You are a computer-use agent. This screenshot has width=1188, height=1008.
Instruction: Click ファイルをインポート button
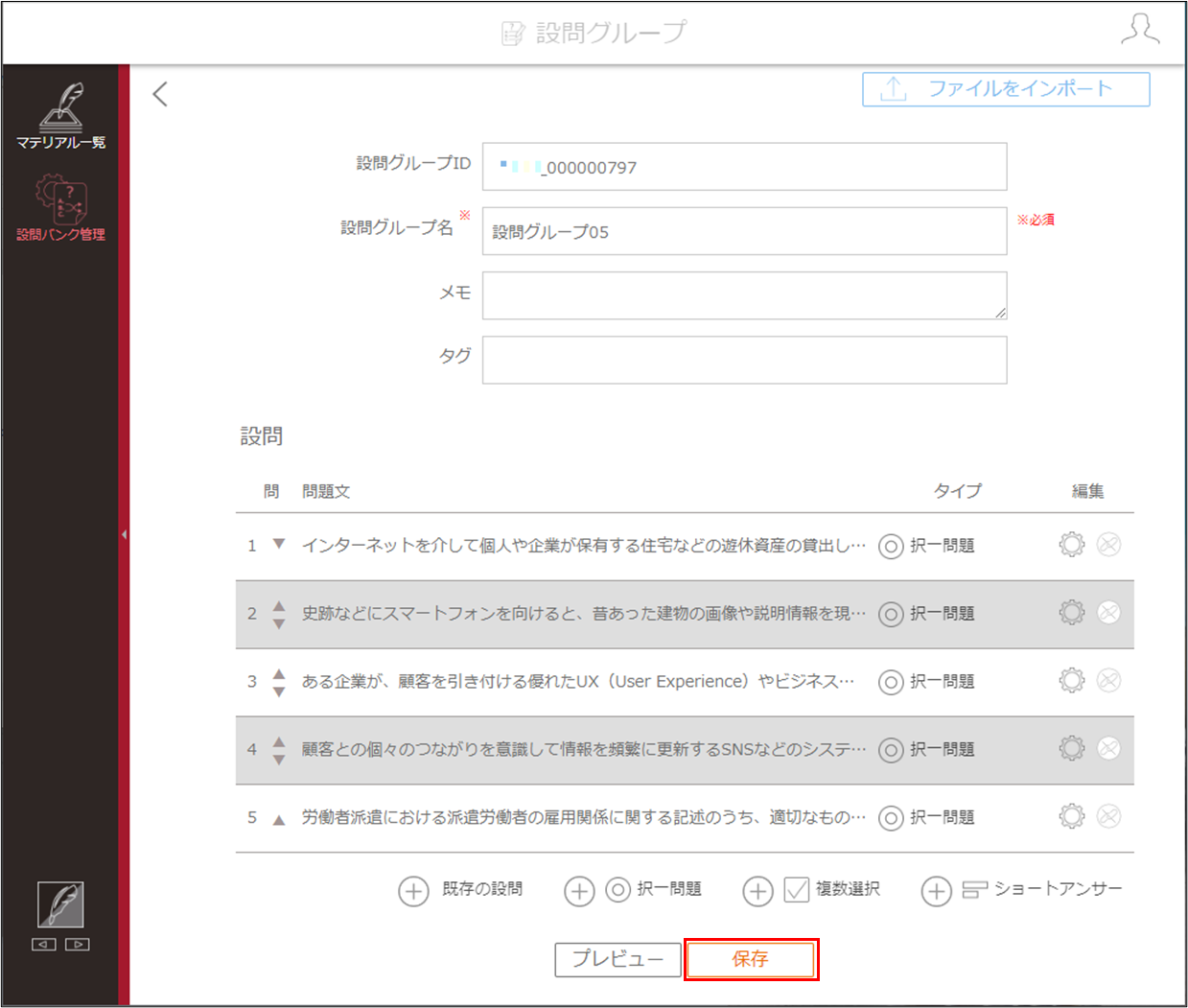1006,89
